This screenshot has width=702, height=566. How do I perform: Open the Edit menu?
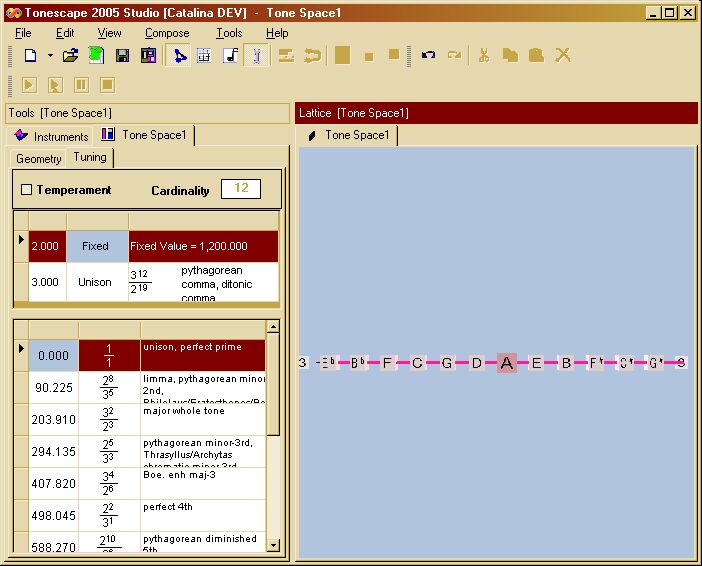click(x=65, y=33)
